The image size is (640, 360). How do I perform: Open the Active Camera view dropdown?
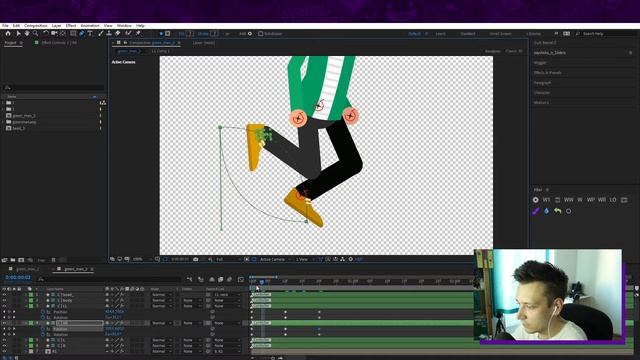[275, 259]
